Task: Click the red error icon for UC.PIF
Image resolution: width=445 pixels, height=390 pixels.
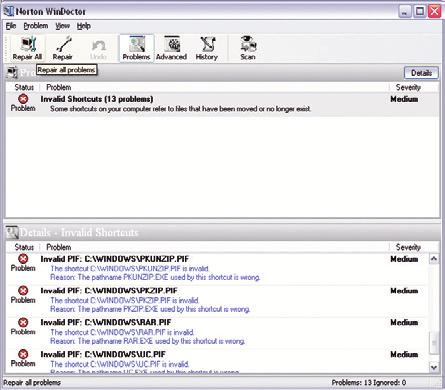Action: coord(23,354)
